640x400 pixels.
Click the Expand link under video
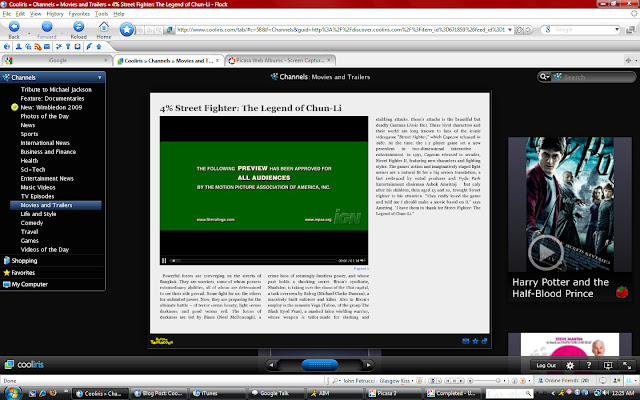point(361,269)
